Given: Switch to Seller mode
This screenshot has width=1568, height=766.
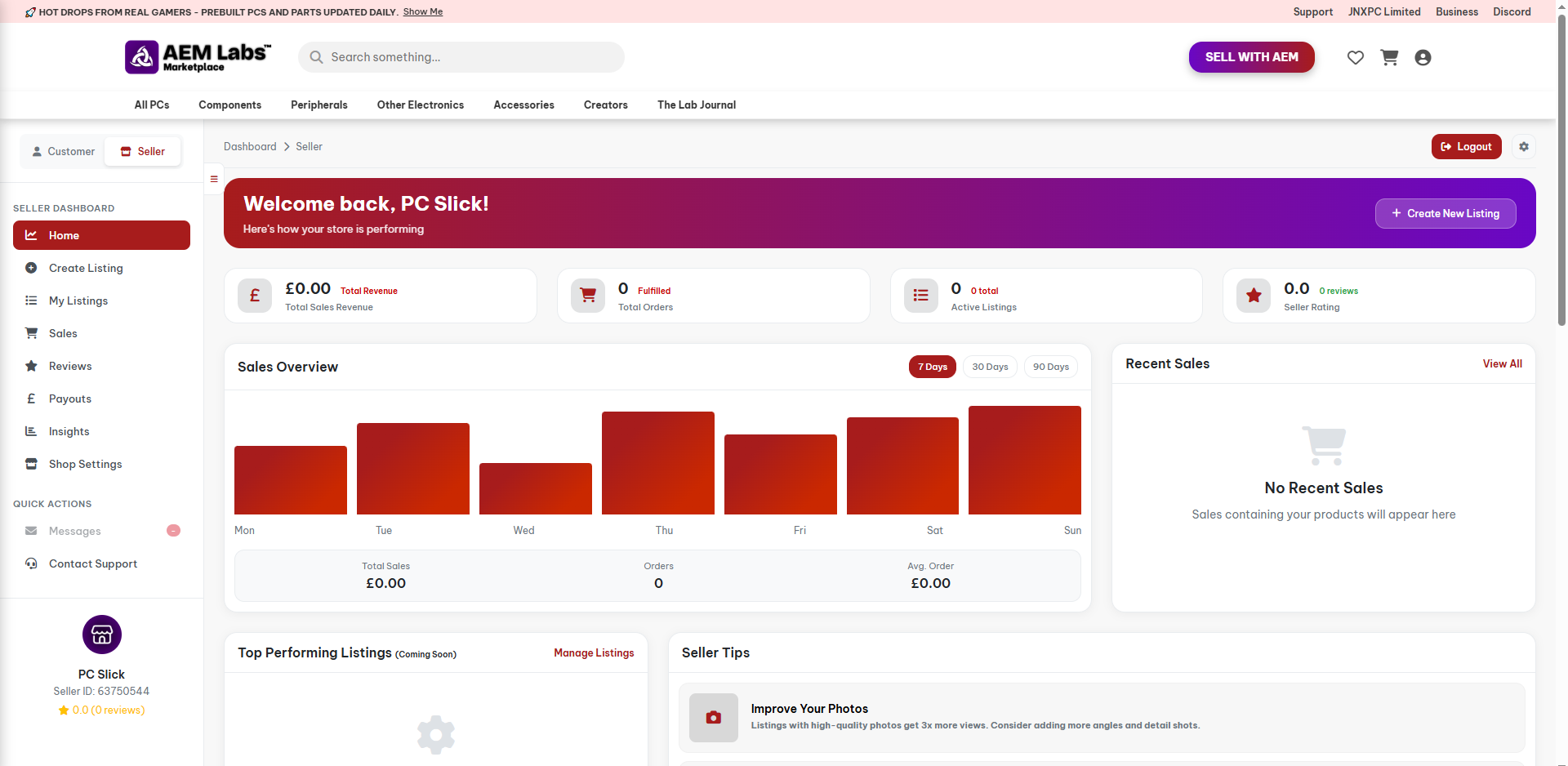Looking at the screenshot, I should tap(143, 151).
